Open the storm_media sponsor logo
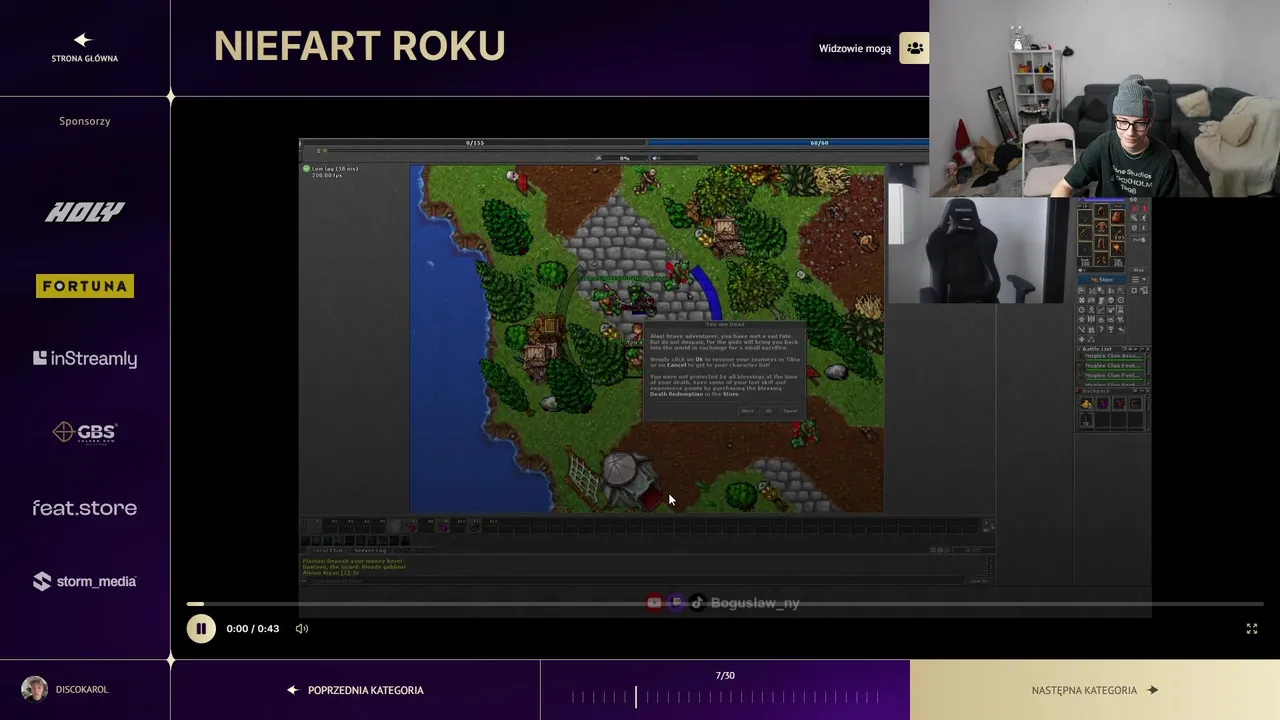Screen dimensions: 1280x720 85,581
